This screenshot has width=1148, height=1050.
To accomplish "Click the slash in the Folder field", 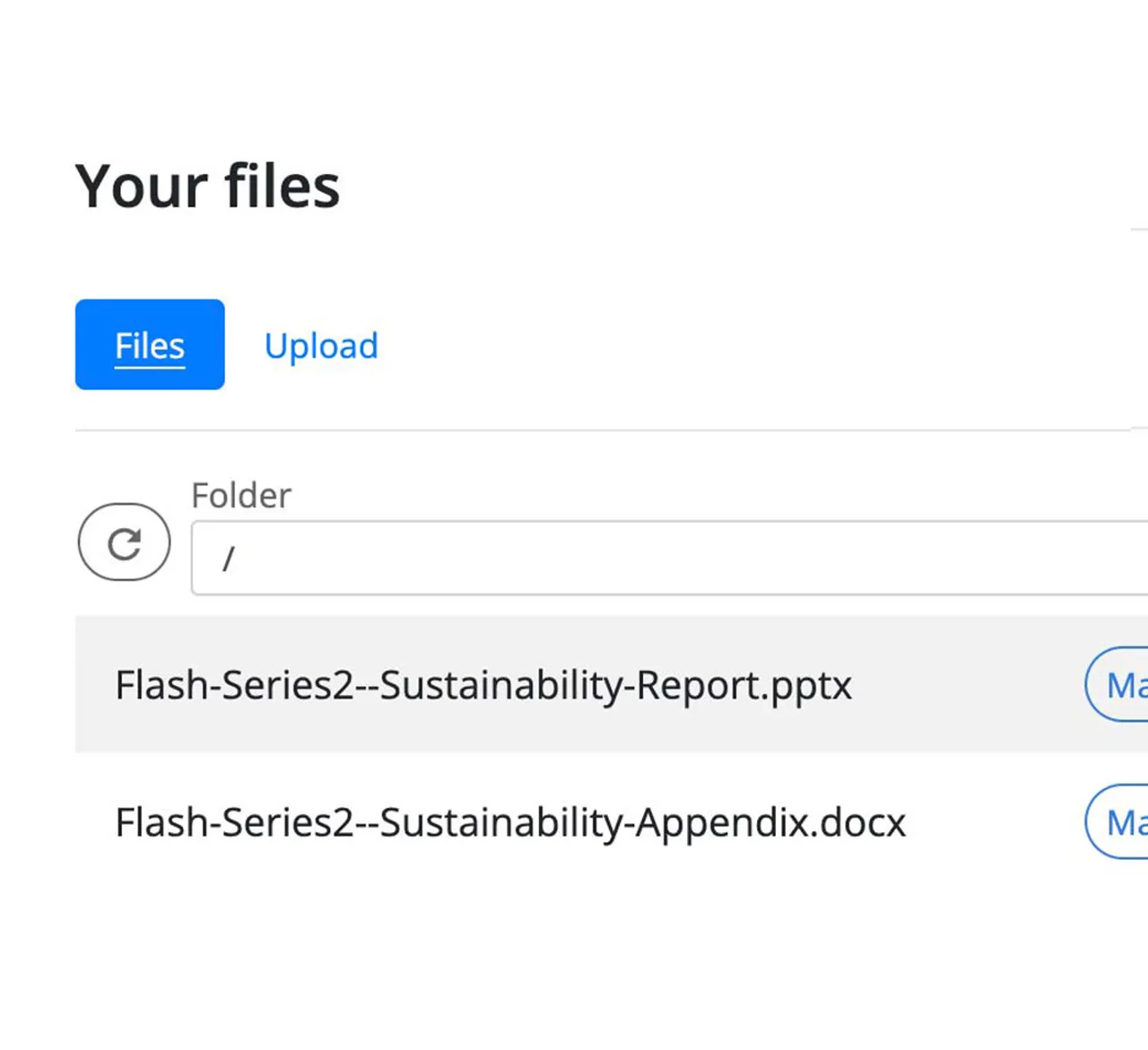I will (x=229, y=559).
